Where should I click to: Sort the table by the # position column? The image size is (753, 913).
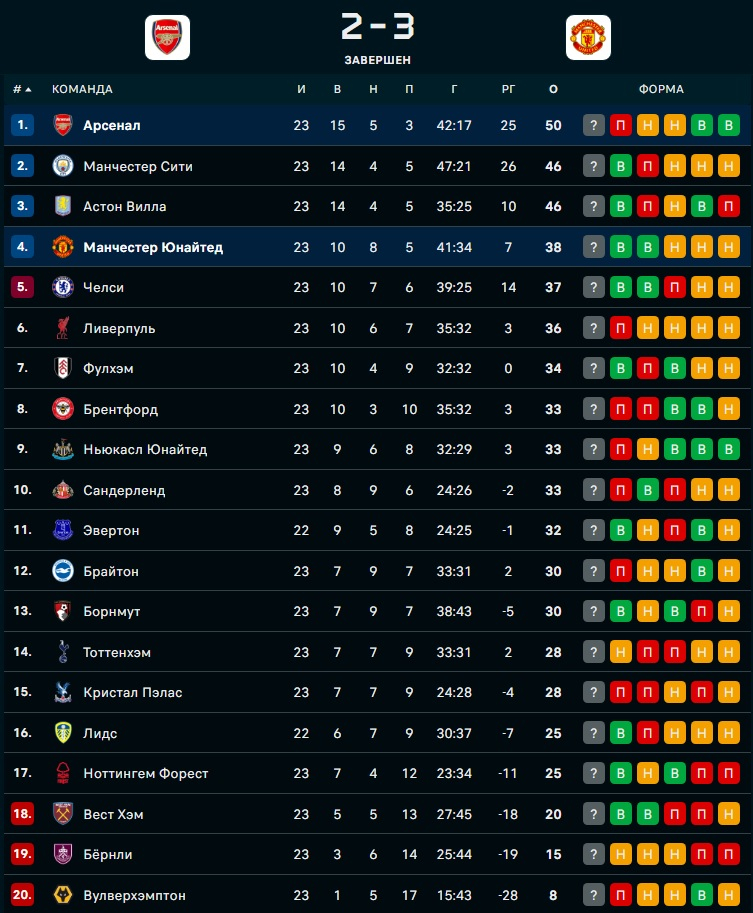tap(22, 89)
